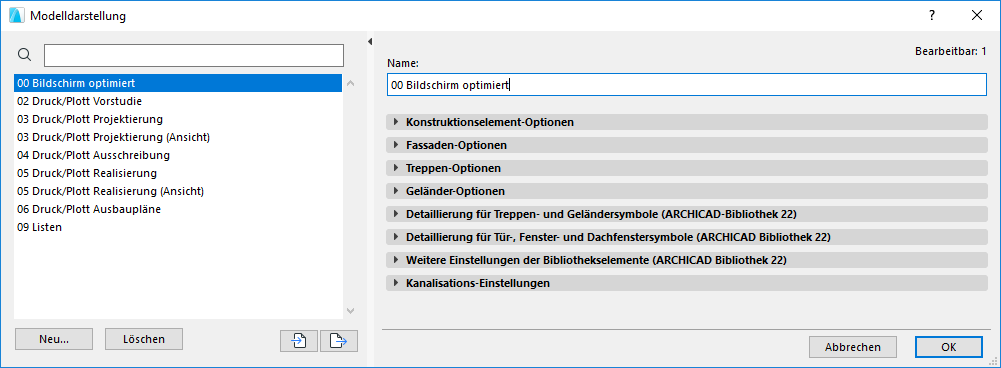Image resolution: width=1001 pixels, height=368 pixels.
Task: Expand Geländer-Optionen section
Action: click(687, 191)
